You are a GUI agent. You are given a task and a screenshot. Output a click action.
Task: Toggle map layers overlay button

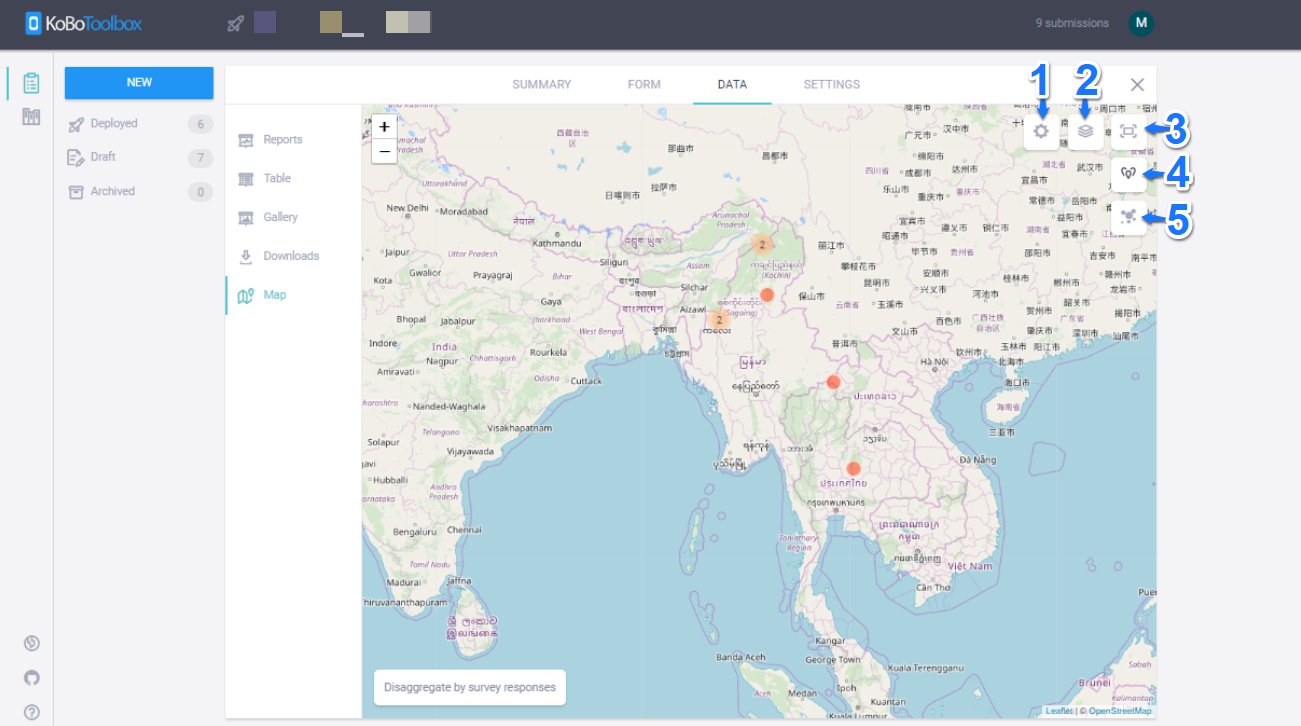coord(1085,131)
